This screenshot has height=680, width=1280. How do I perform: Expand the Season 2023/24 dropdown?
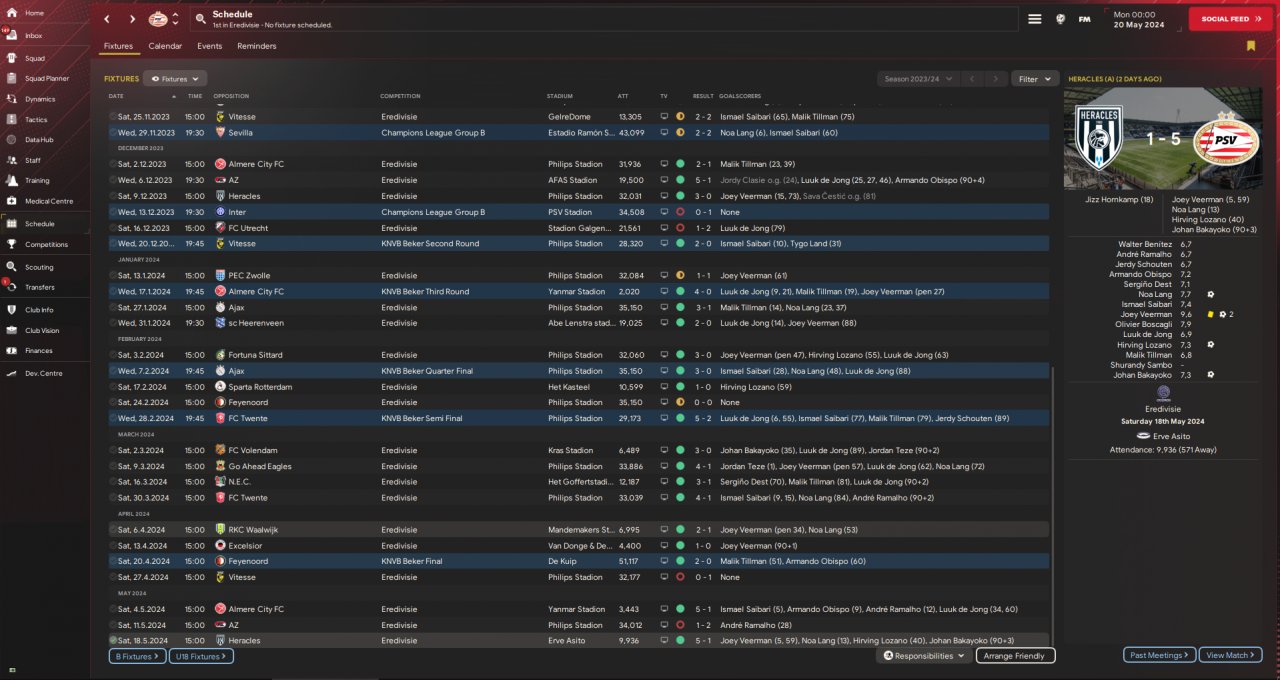pyautogui.click(x=917, y=78)
